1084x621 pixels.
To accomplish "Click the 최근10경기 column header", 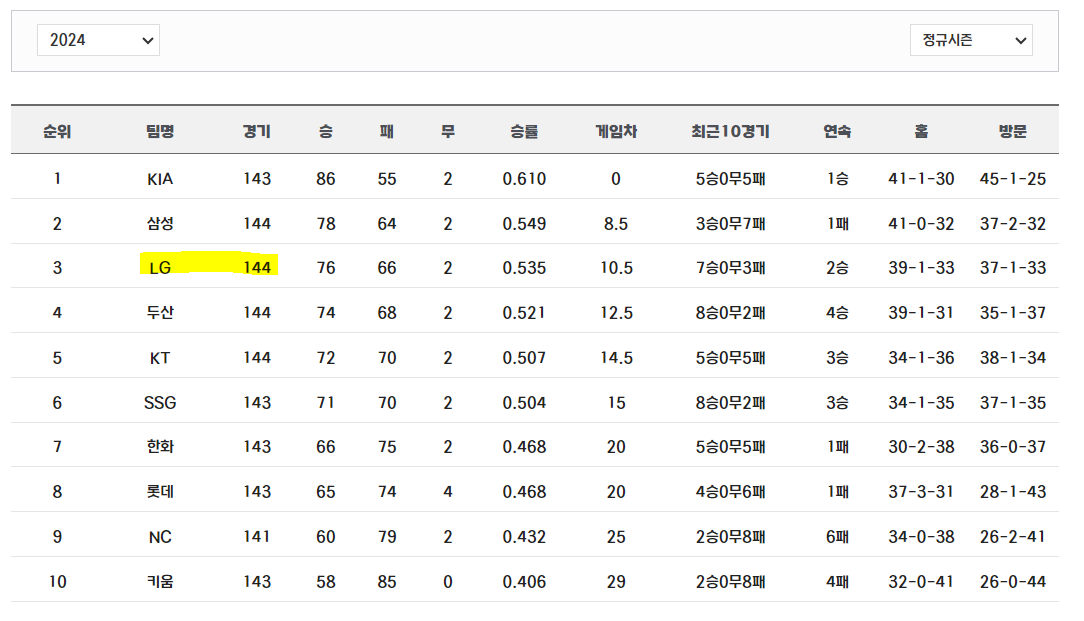I will pos(731,131).
